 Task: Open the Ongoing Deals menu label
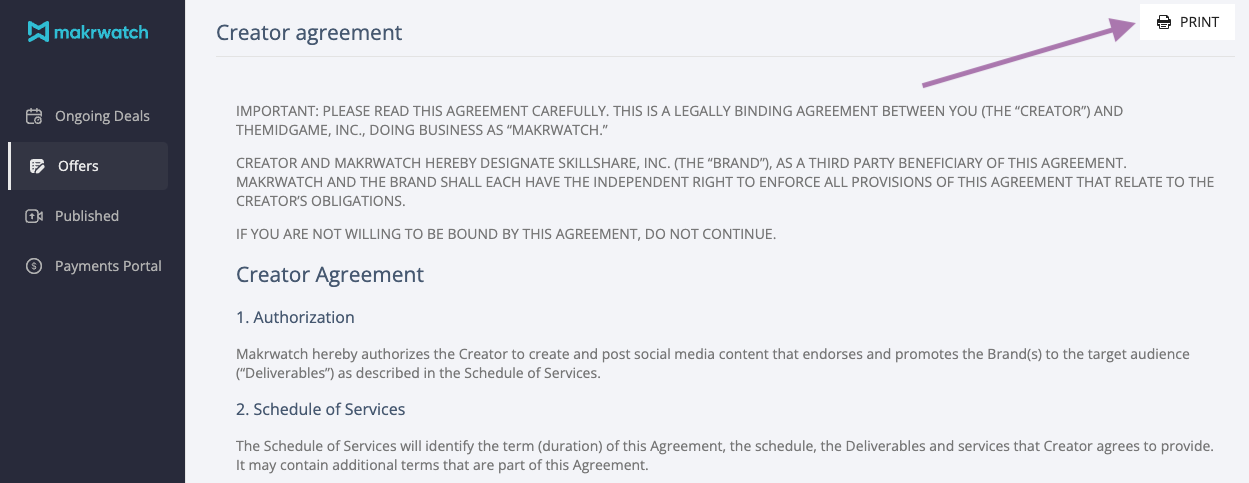[x=102, y=116]
